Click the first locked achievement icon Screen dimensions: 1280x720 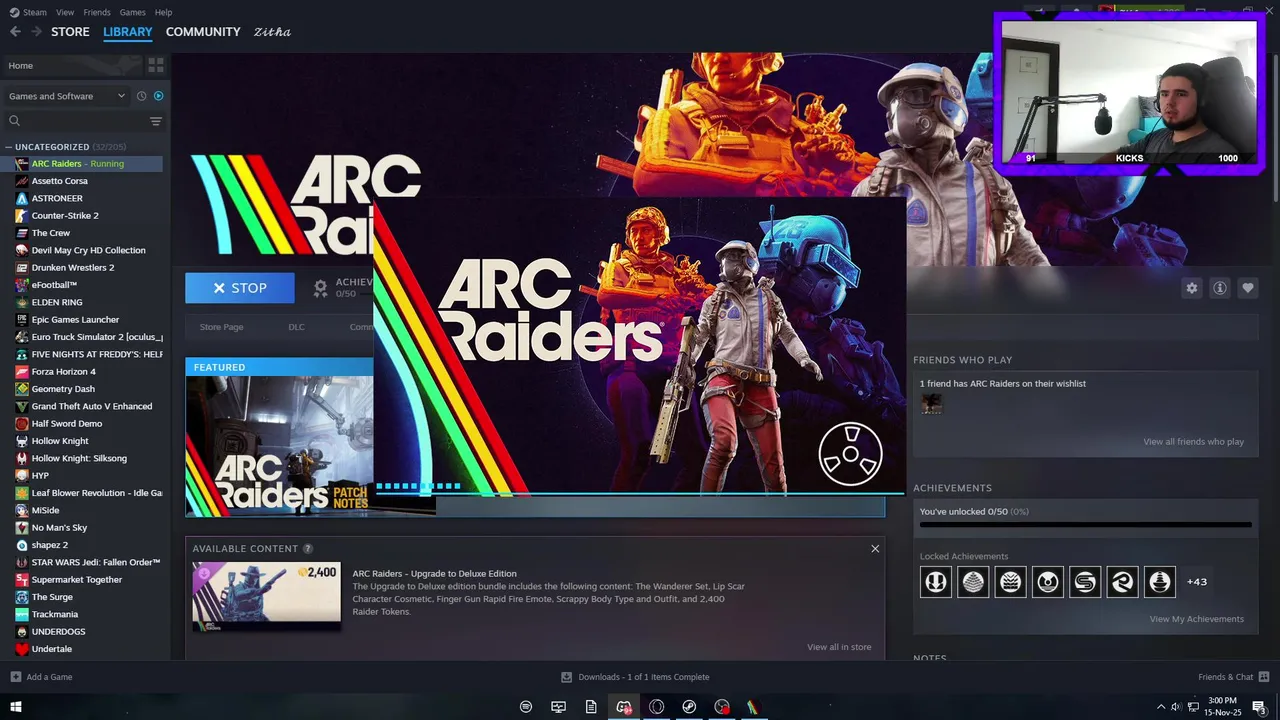tap(936, 582)
